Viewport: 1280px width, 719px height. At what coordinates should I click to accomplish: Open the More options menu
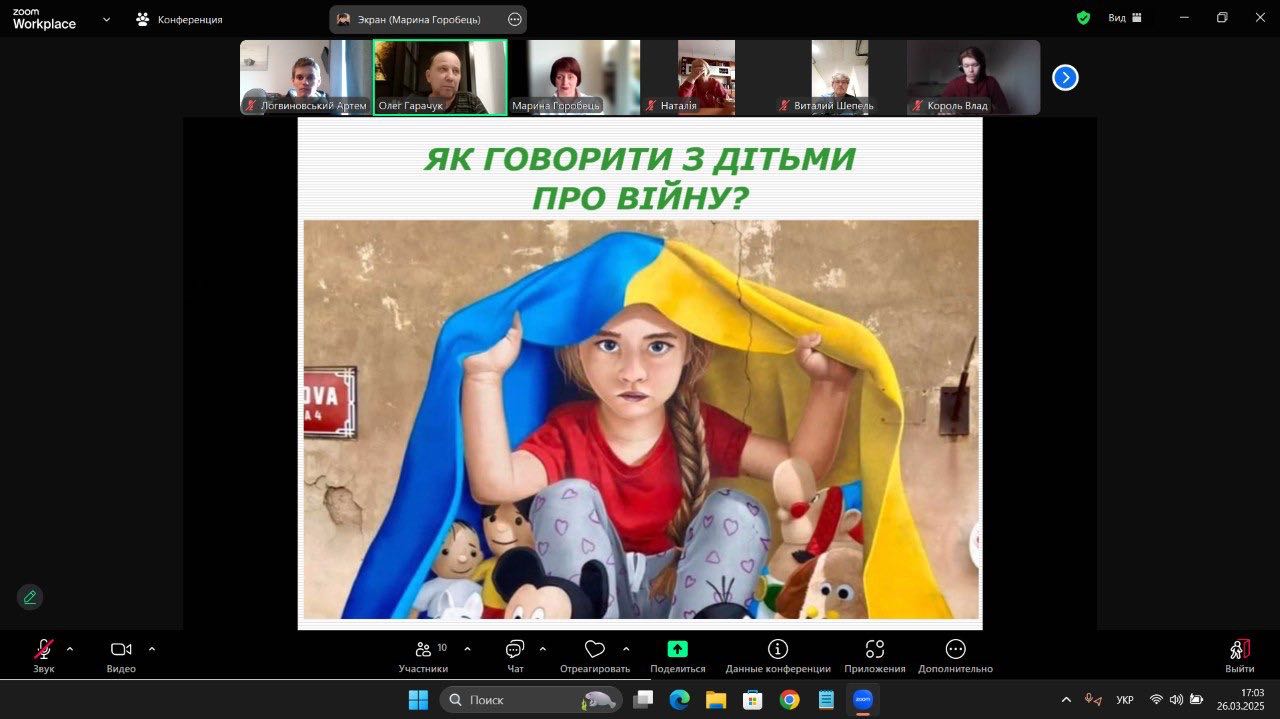tap(955, 655)
